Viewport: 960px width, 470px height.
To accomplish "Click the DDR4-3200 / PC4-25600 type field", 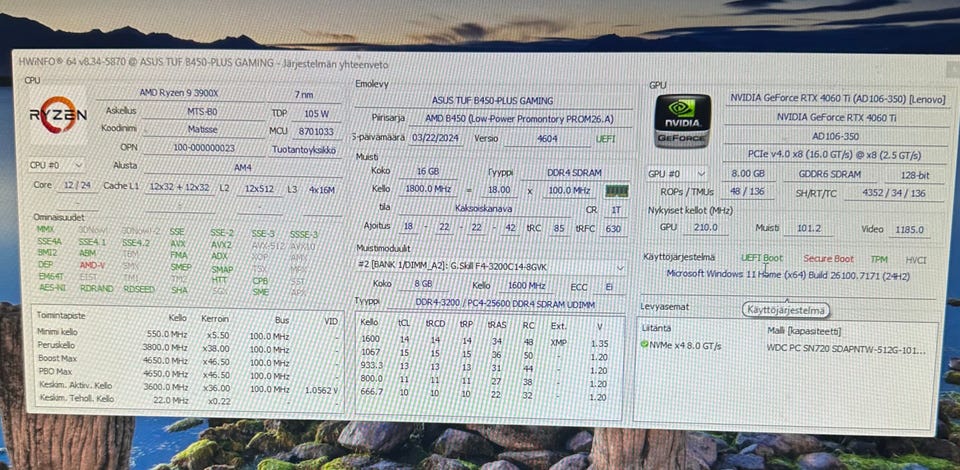I will (x=507, y=304).
